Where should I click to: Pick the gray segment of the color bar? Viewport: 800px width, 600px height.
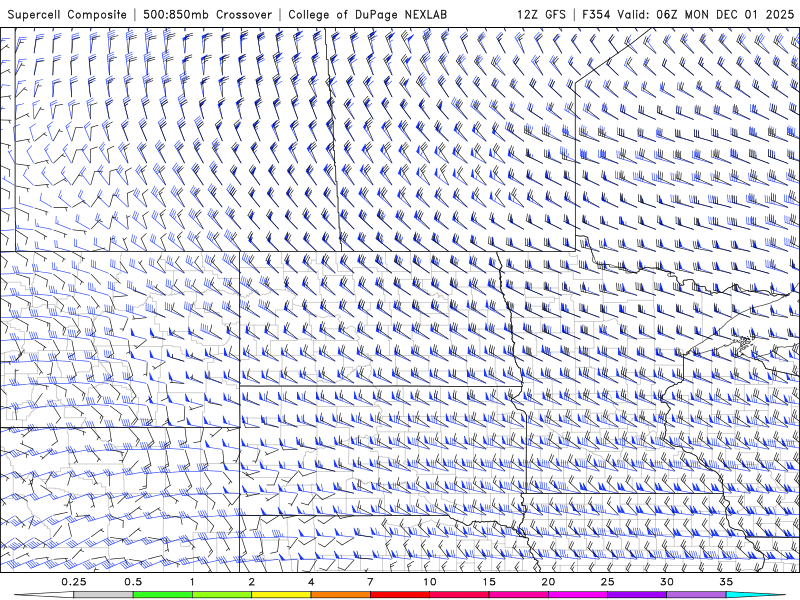[104, 595]
